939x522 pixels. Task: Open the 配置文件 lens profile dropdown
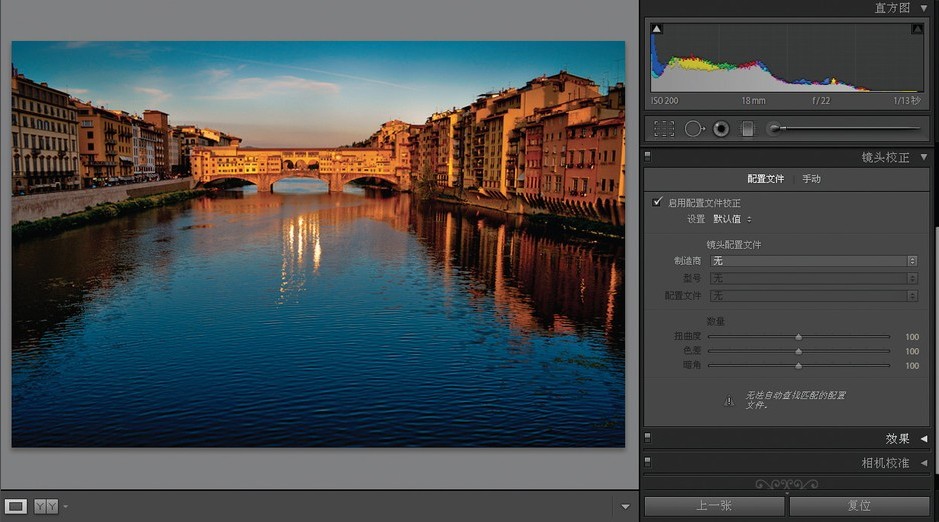813,296
